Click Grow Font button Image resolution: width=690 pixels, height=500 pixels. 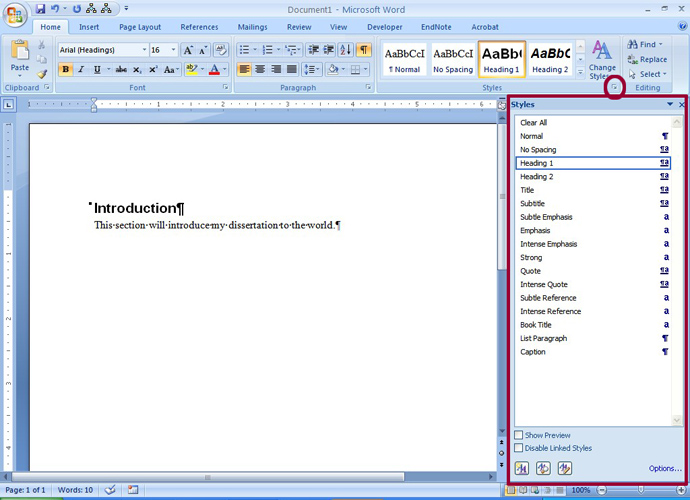pyautogui.click(x=188, y=50)
